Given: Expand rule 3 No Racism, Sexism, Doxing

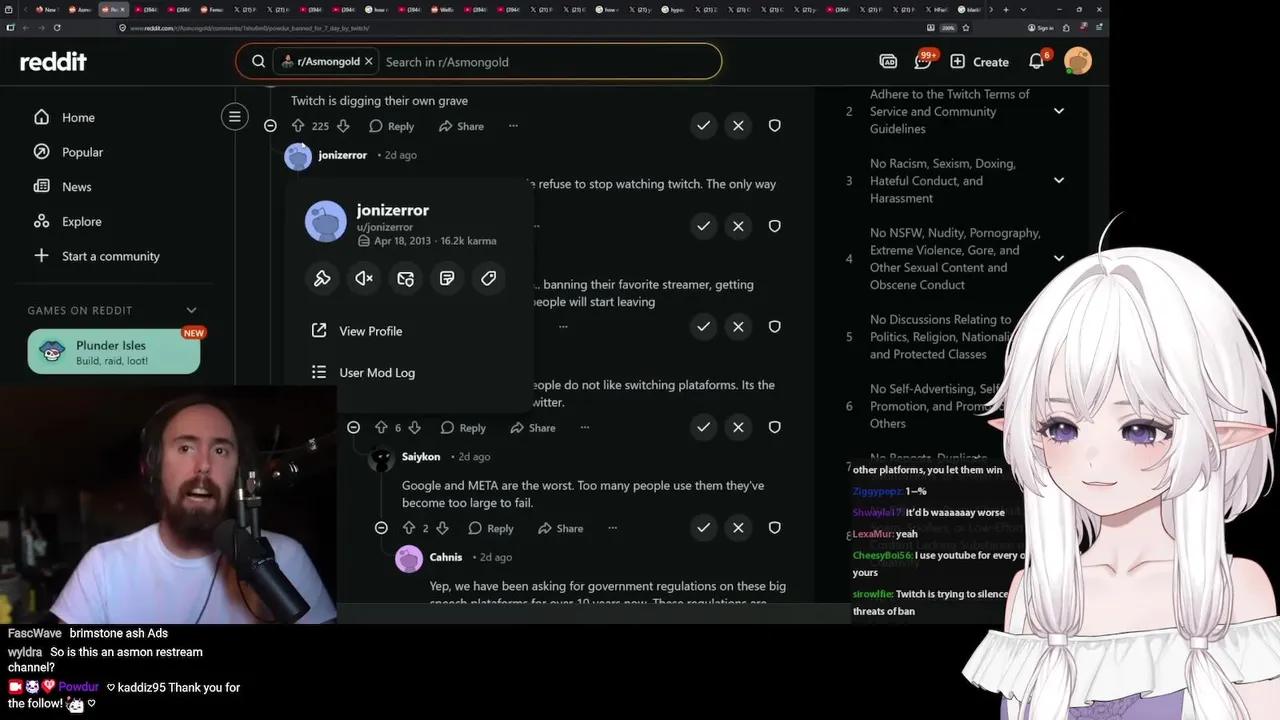Looking at the screenshot, I should click(x=1058, y=181).
